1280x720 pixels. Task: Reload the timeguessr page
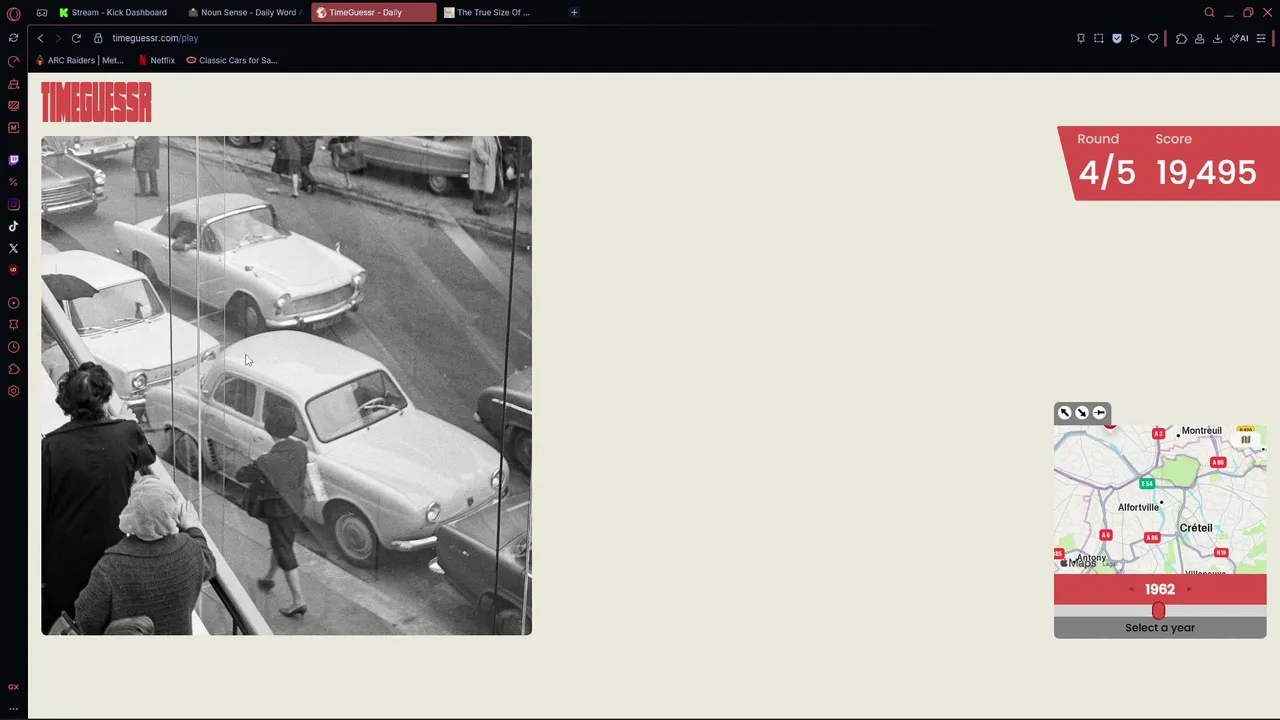[x=76, y=38]
